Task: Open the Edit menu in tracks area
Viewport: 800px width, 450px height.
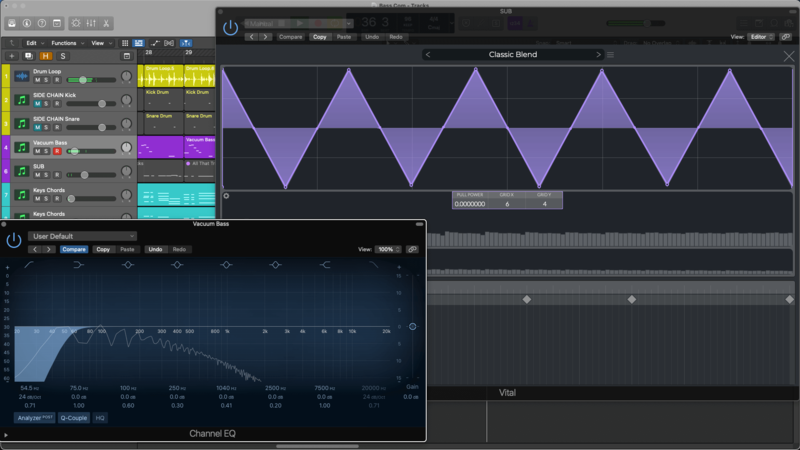Action: click(x=33, y=43)
